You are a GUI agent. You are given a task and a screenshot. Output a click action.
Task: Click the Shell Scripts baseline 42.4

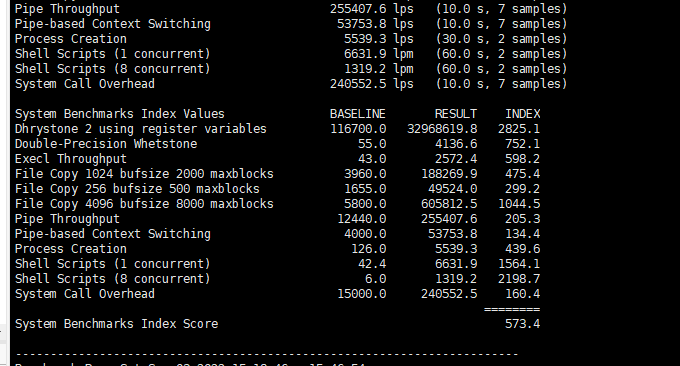[372, 264]
